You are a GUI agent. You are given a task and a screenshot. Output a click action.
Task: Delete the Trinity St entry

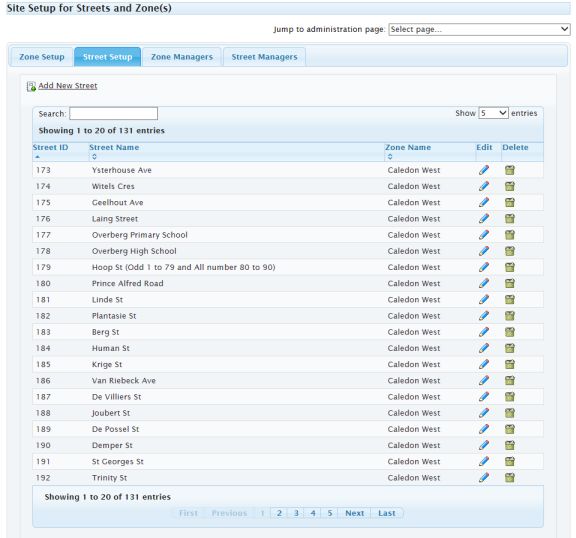click(x=510, y=477)
